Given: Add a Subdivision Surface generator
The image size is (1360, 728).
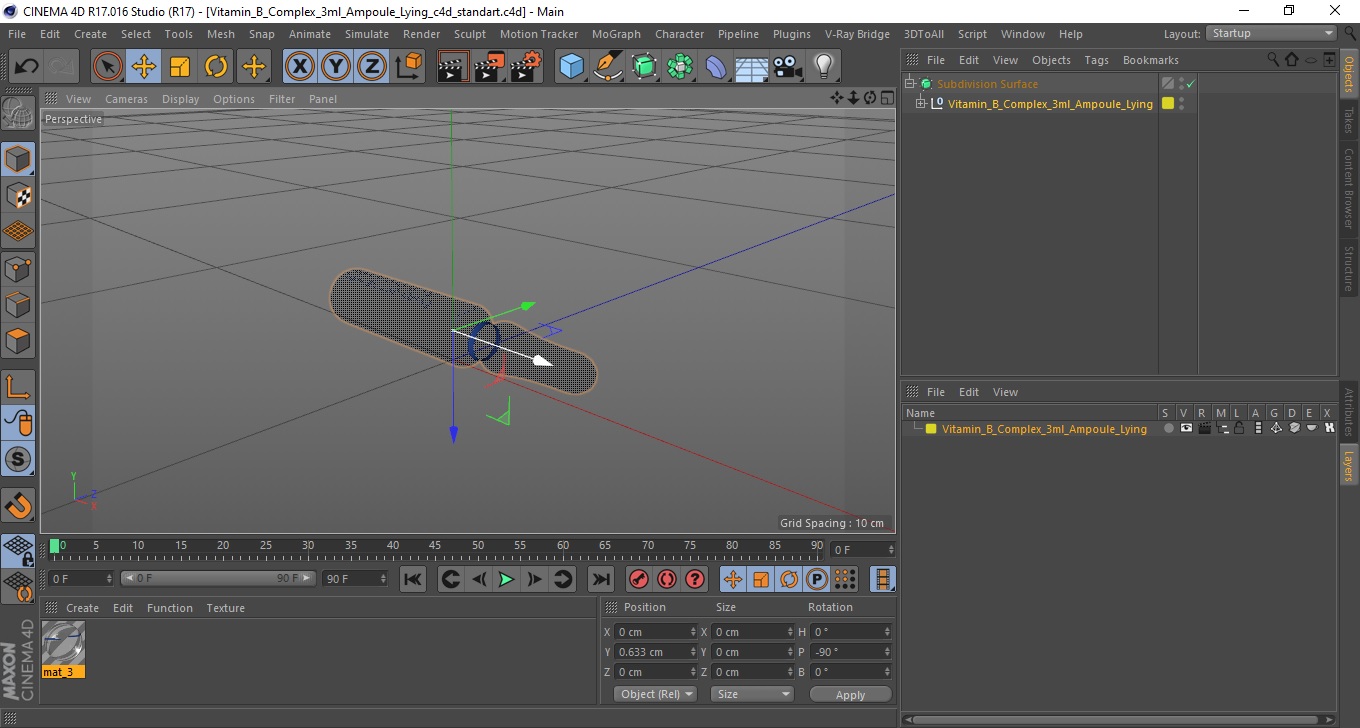Looking at the screenshot, I should coord(644,67).
